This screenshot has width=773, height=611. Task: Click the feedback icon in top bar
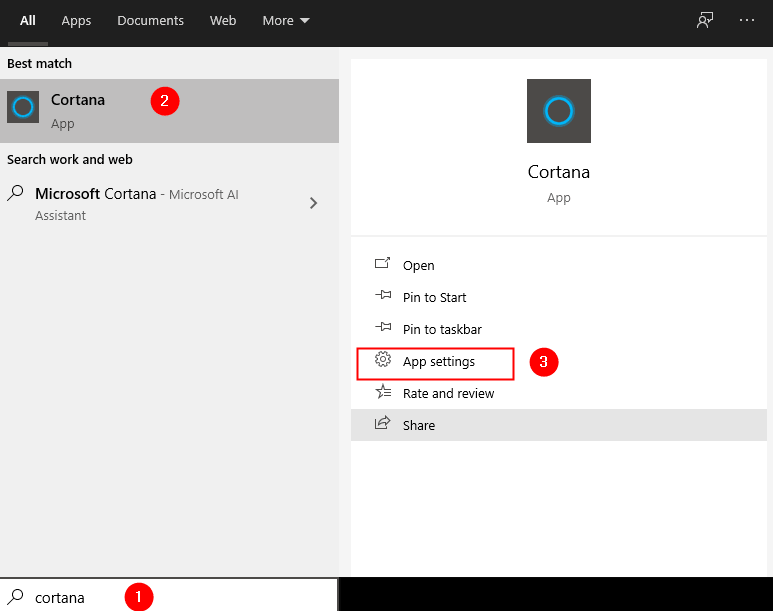pos(705,20)
